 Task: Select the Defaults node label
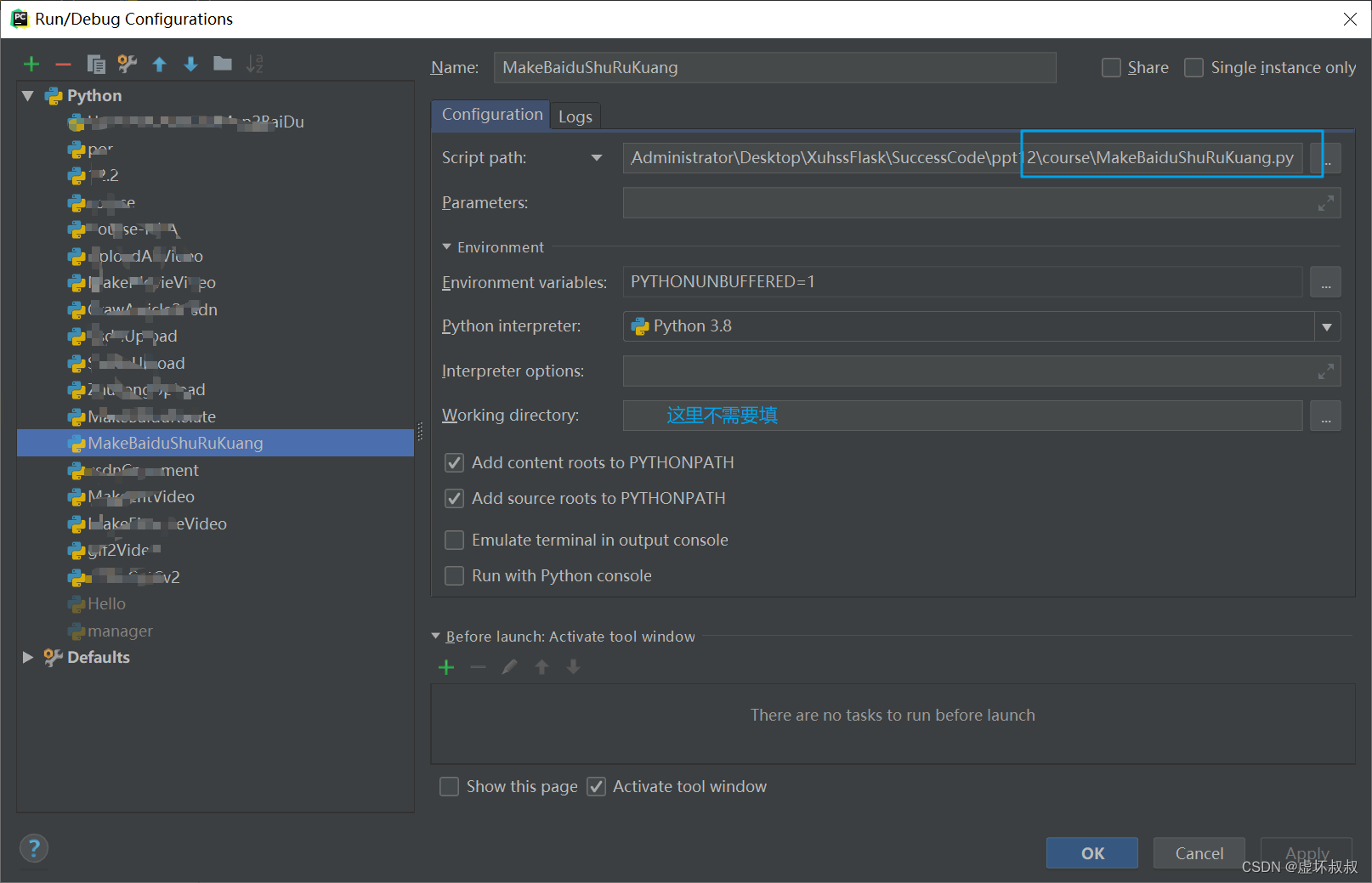coord(99,657)
